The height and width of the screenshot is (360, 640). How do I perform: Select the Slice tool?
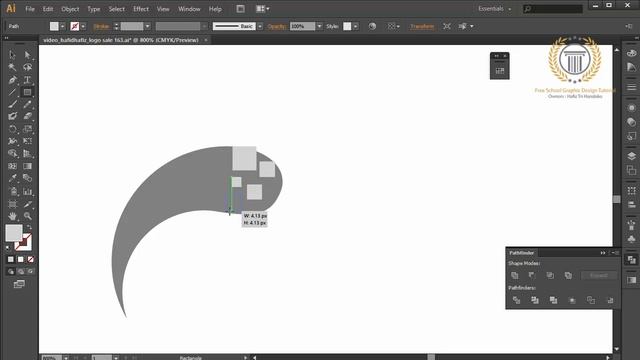[x=27, y=204]
